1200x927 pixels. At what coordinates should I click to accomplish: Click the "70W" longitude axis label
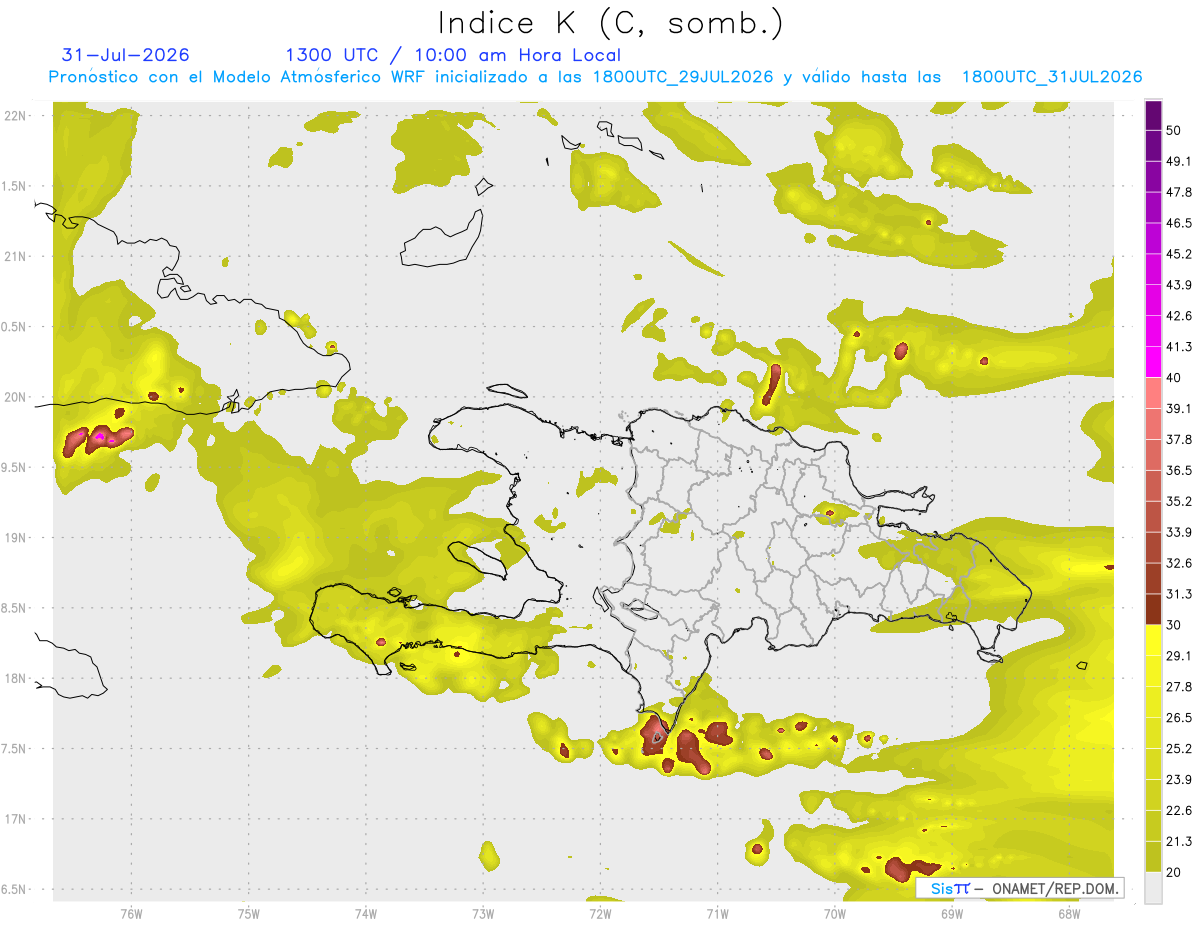(x=834, y=913)
